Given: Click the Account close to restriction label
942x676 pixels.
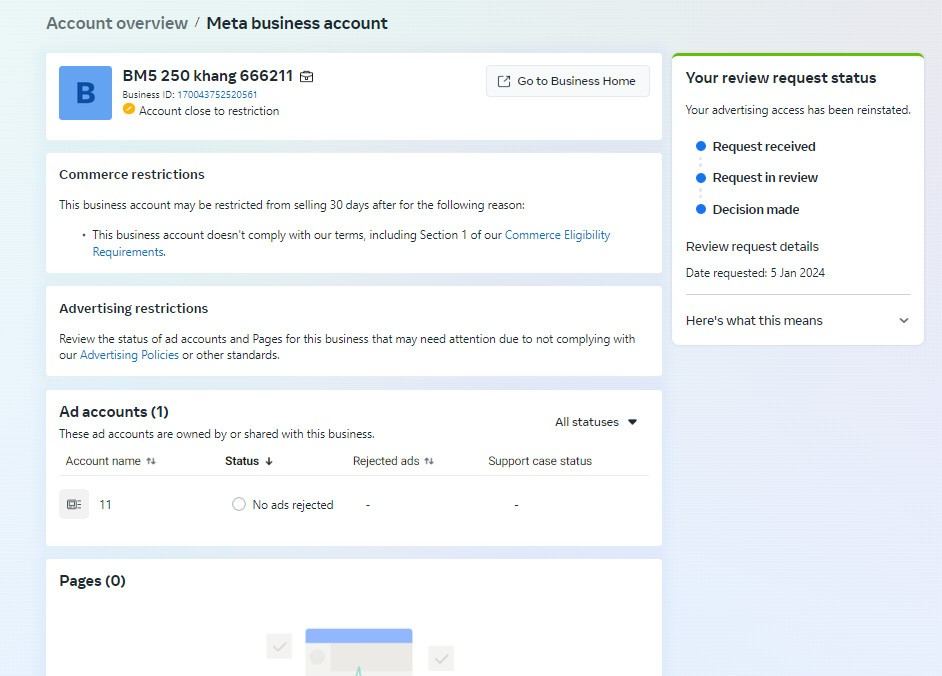Looking at the screenshot, I should tap(209, 111).
